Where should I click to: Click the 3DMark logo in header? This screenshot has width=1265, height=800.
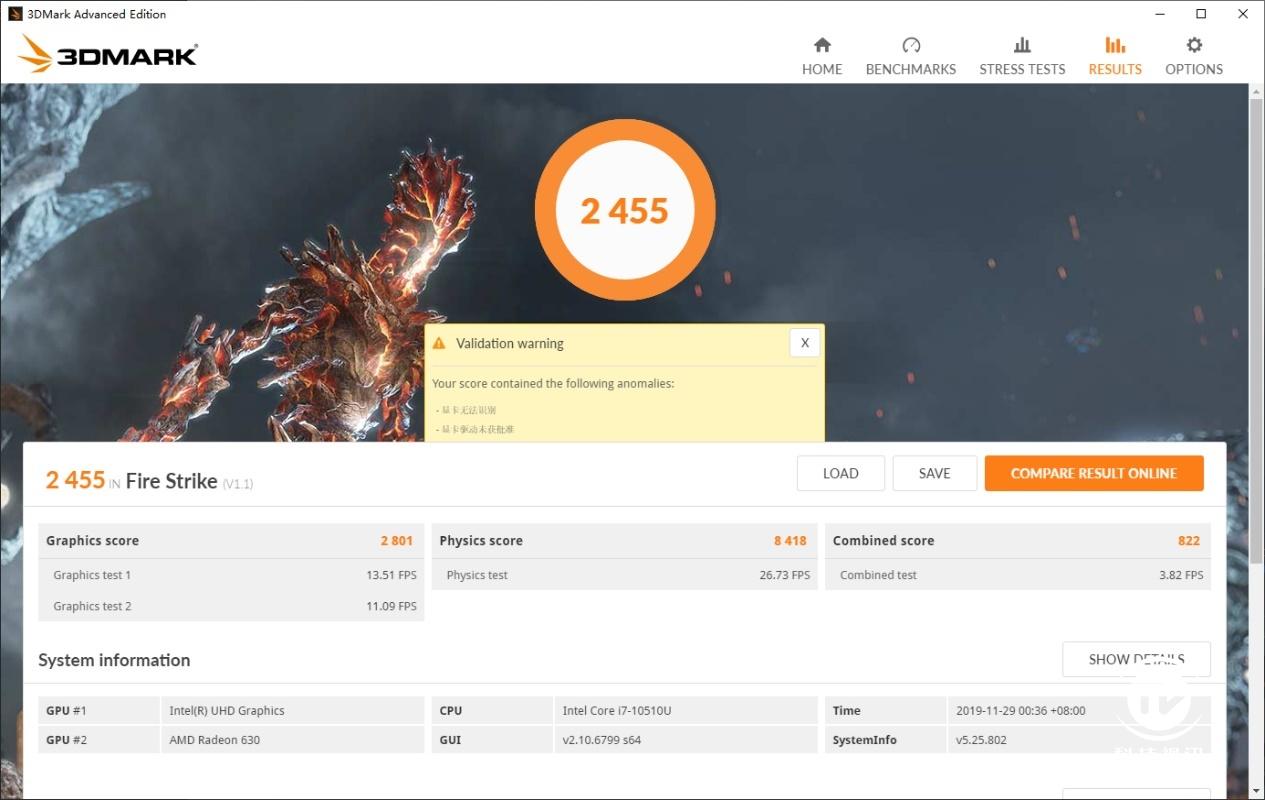[108, 55]
